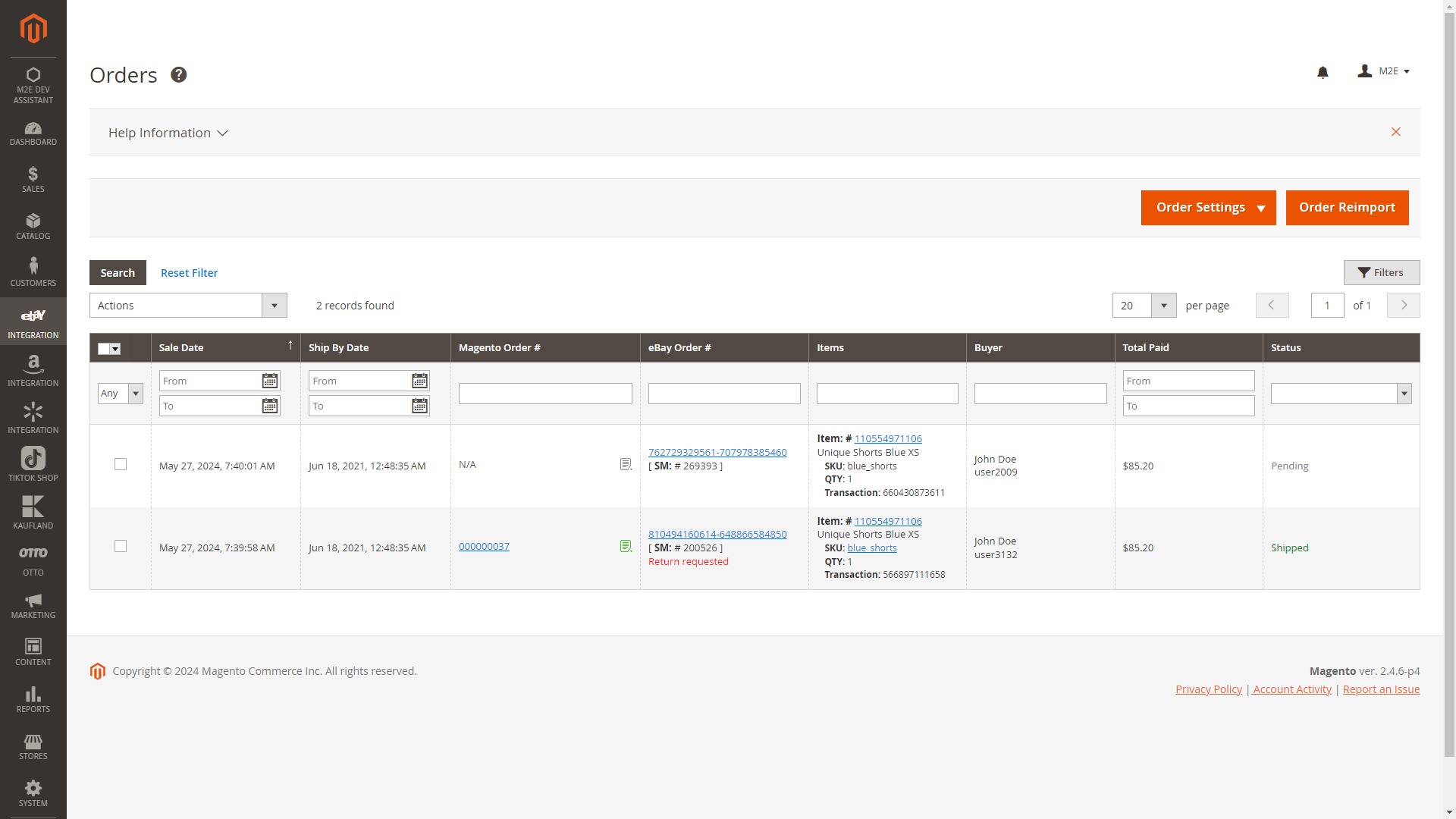1456x819 pixels.
Task: Open the Catalog menu in sidebar
Action: [33, 226]
